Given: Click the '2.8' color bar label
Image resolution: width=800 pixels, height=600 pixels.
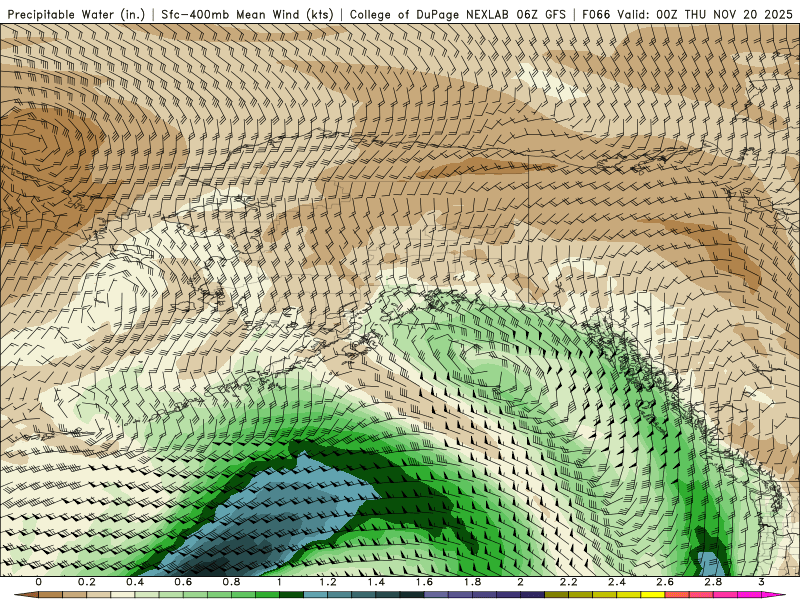Looking at the screenshot, I should [714, 582].
